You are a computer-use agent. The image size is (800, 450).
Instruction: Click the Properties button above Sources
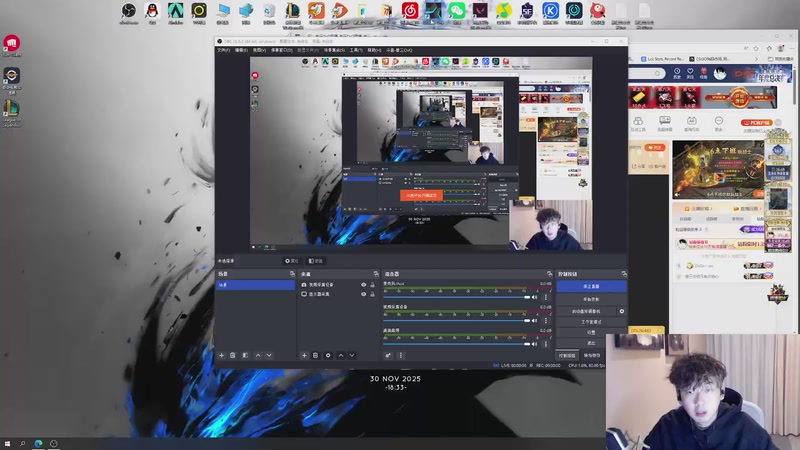[x=291, y=261]
